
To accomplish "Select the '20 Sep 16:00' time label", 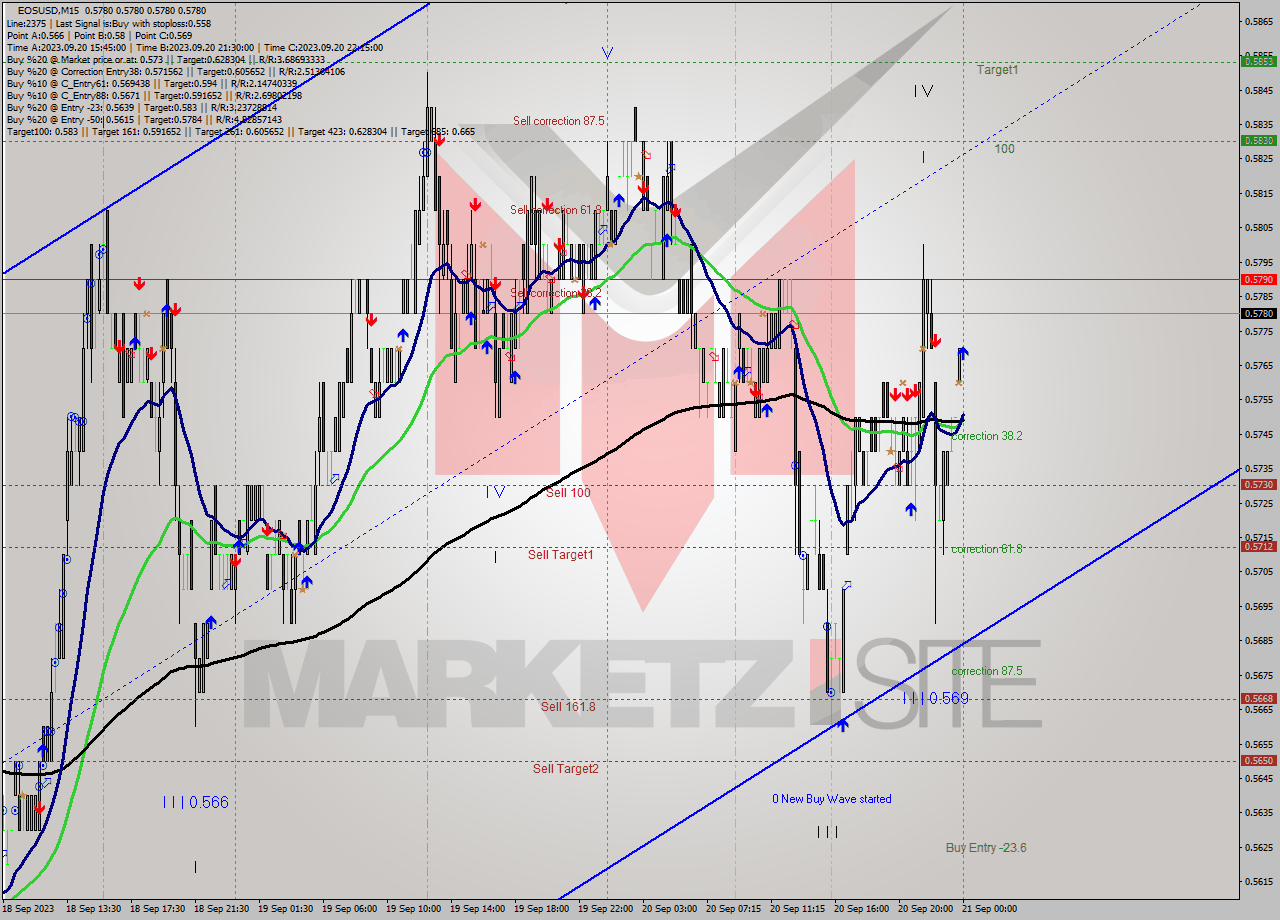I will click(x=863, y=909).
